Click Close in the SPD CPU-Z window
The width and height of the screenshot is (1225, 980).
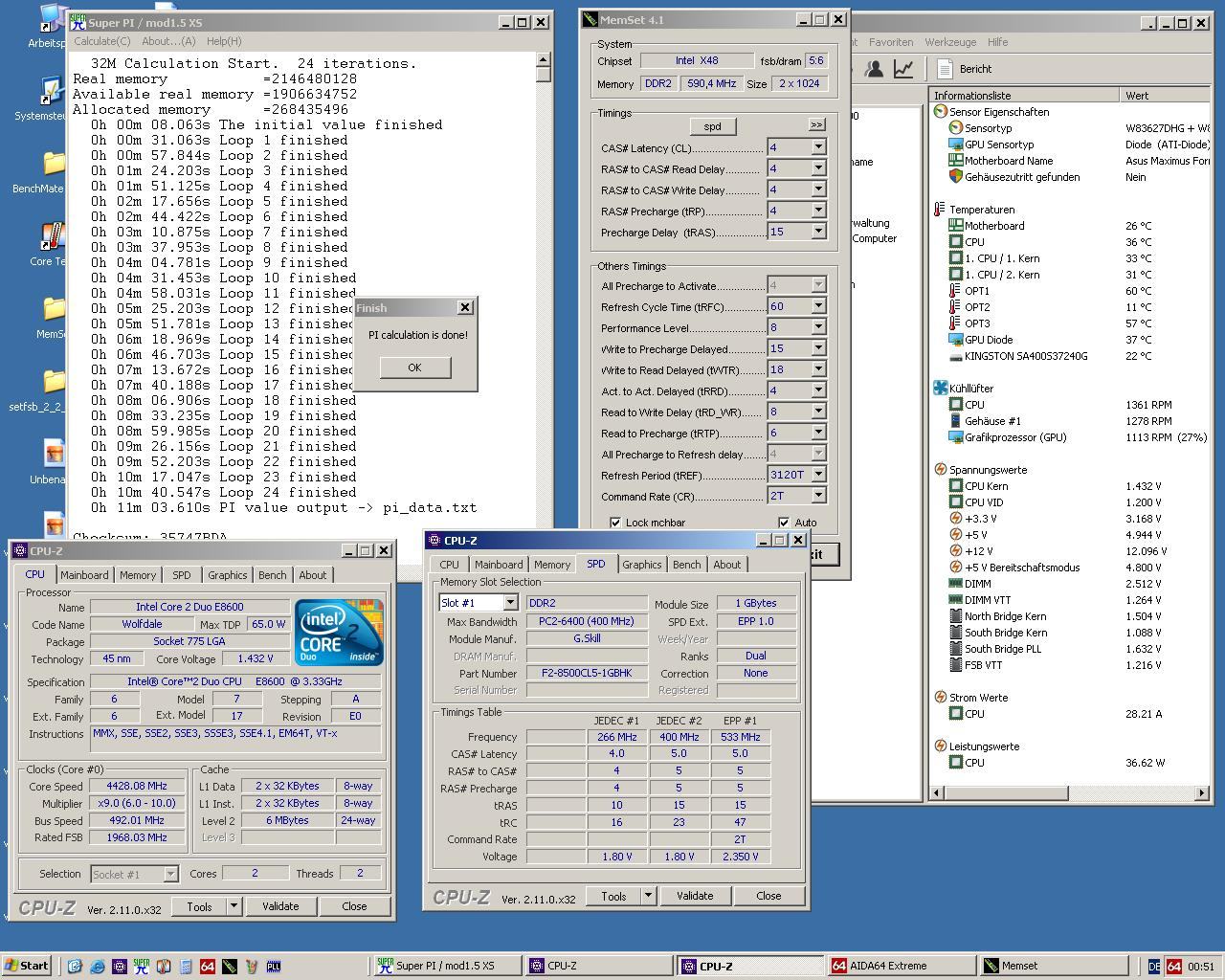point(768,896)
